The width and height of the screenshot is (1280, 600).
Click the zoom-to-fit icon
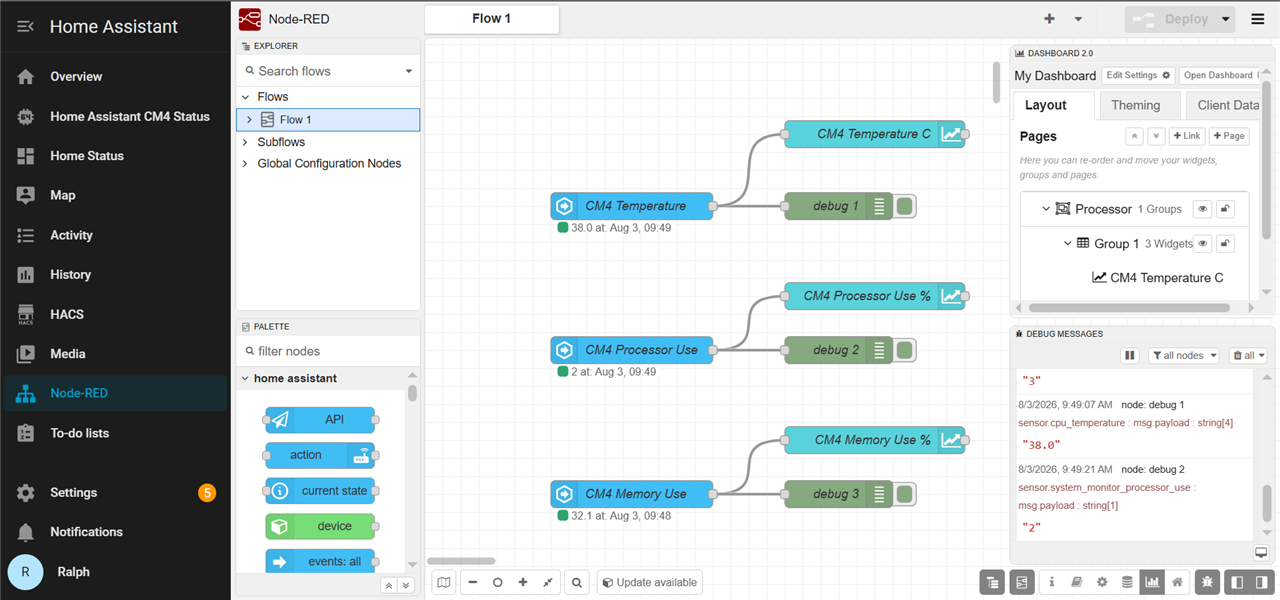548,582
